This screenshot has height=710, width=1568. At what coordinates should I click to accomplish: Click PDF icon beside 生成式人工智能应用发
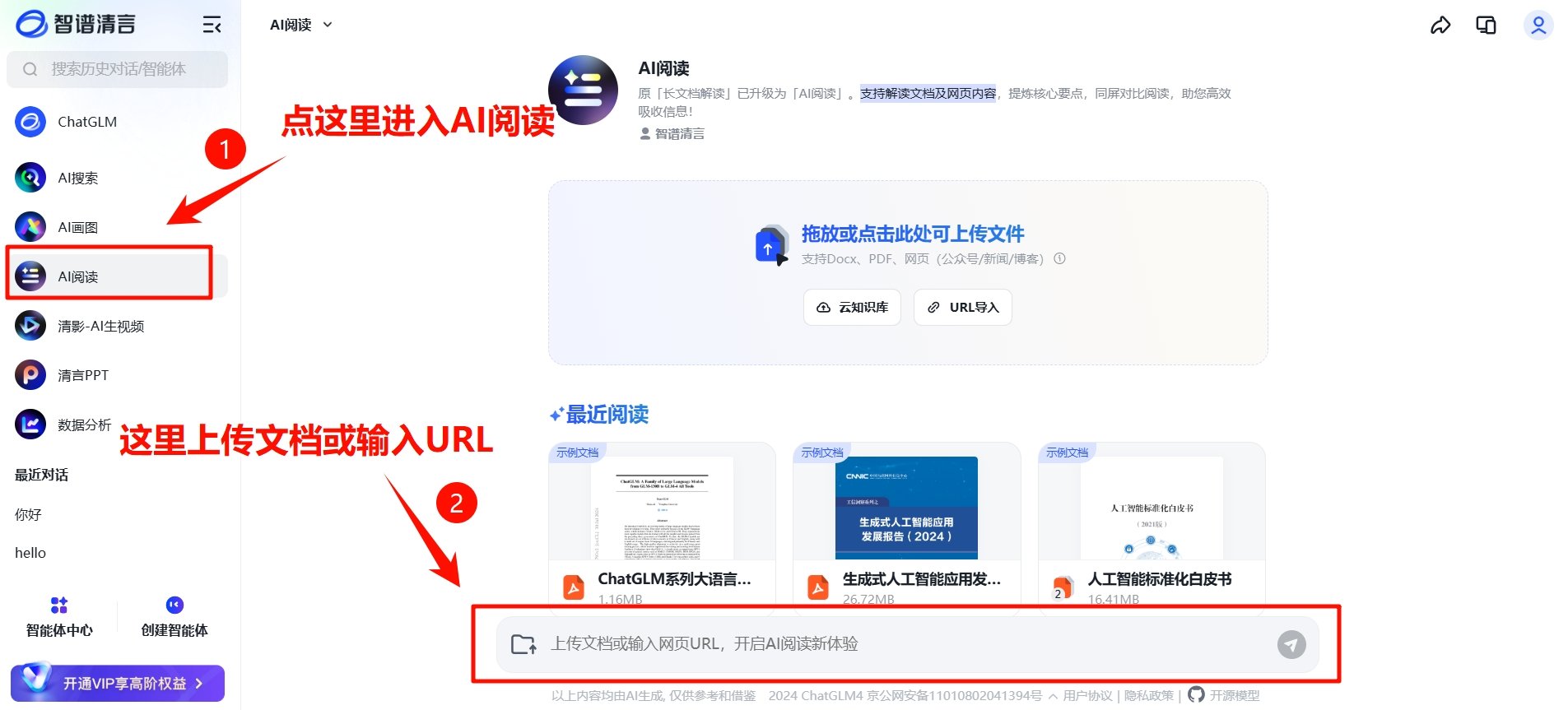818,587
